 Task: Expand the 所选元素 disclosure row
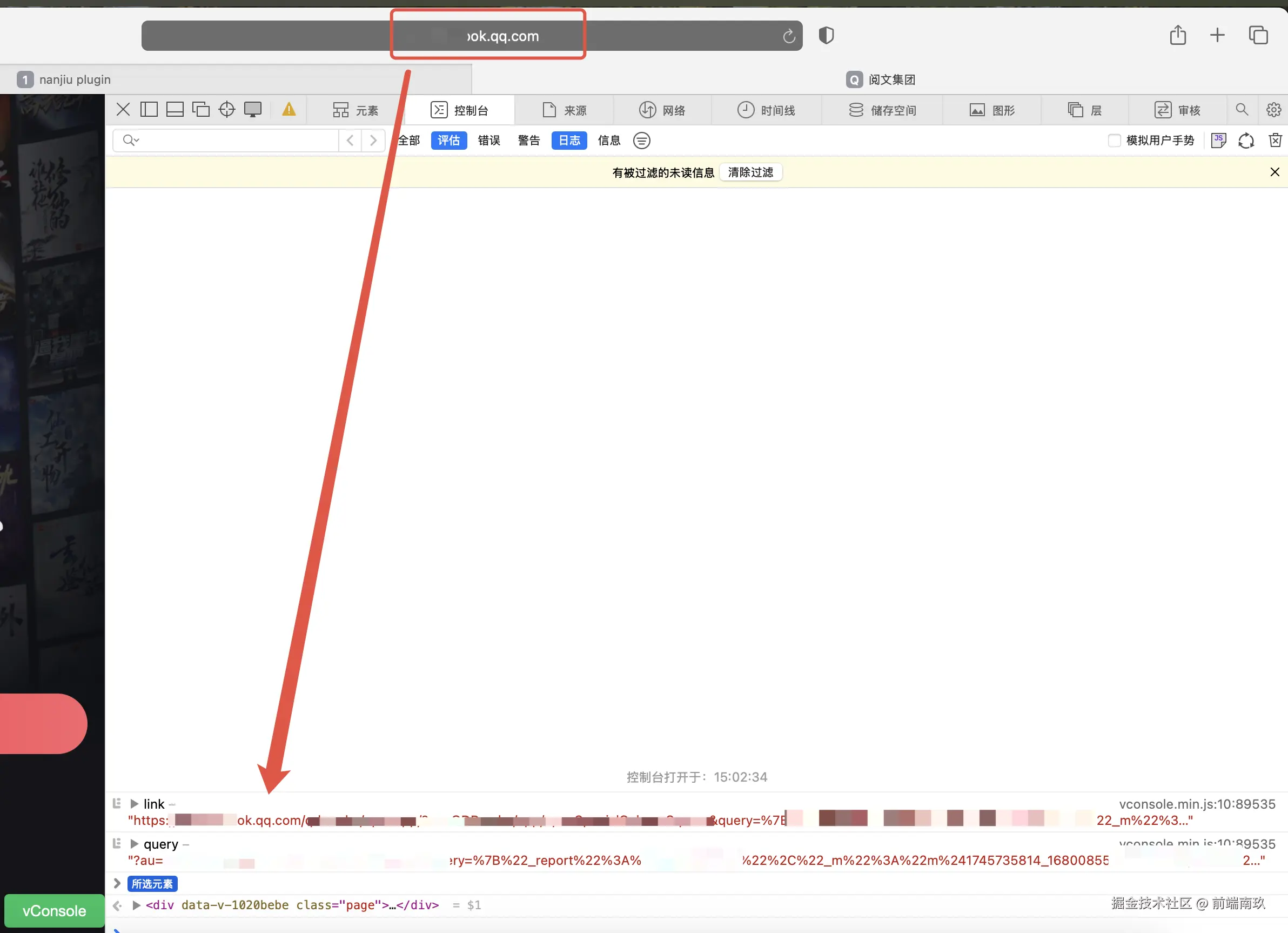pos(117,883)
